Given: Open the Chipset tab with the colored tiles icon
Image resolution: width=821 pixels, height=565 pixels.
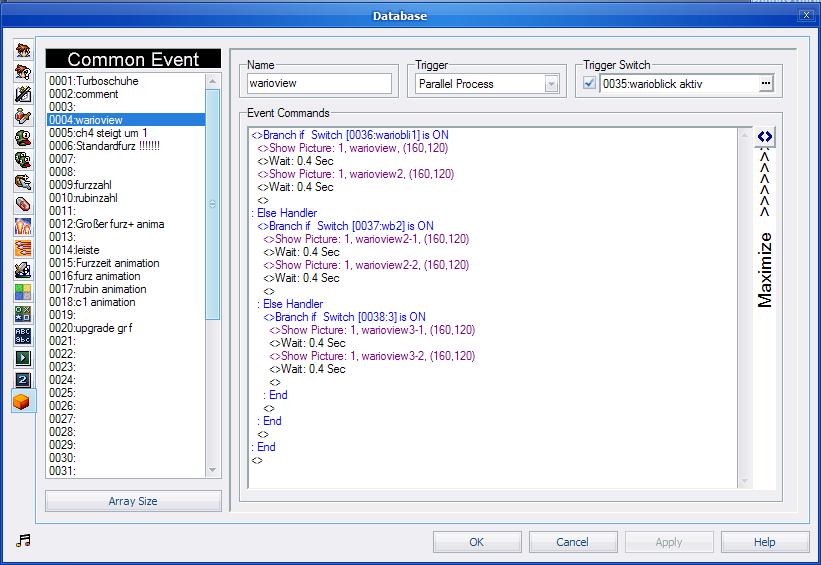Looking at the screenshot, I should [22, 292].
